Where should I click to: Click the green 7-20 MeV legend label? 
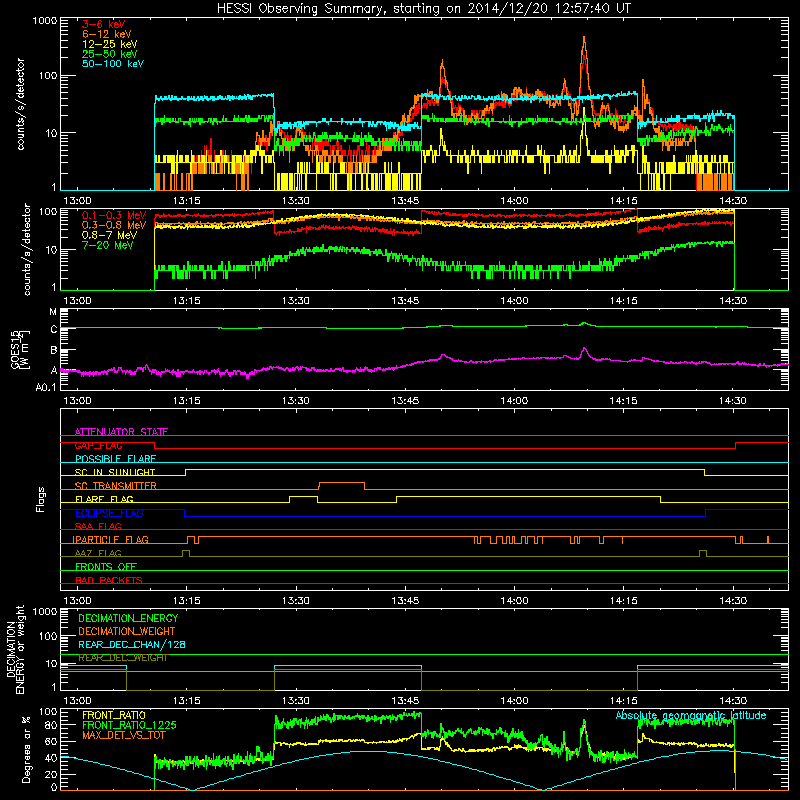pyautogui.click(x=108, y=245)
